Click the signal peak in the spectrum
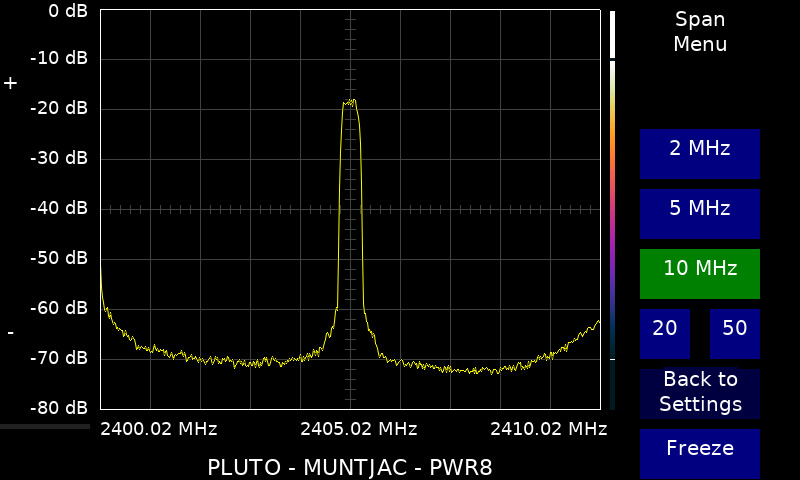The height and width of the screenshot is (480, 800). coord(350,102)
